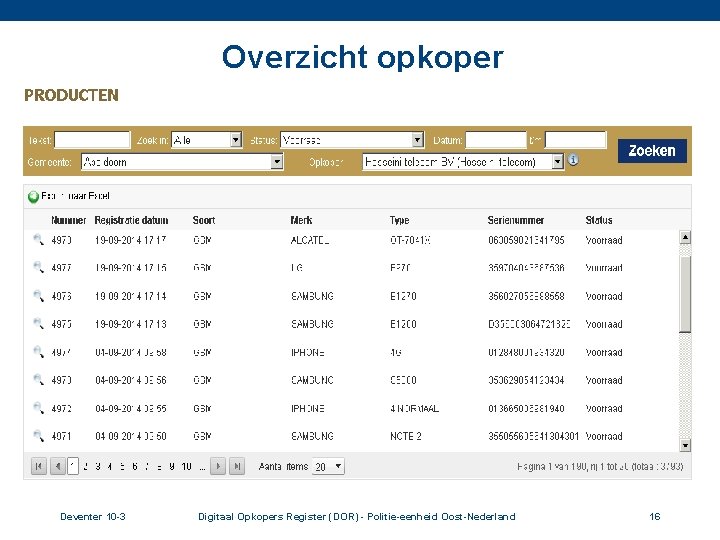Go to the next page of results
Screen dimensions: 720x540
[218, 467]
